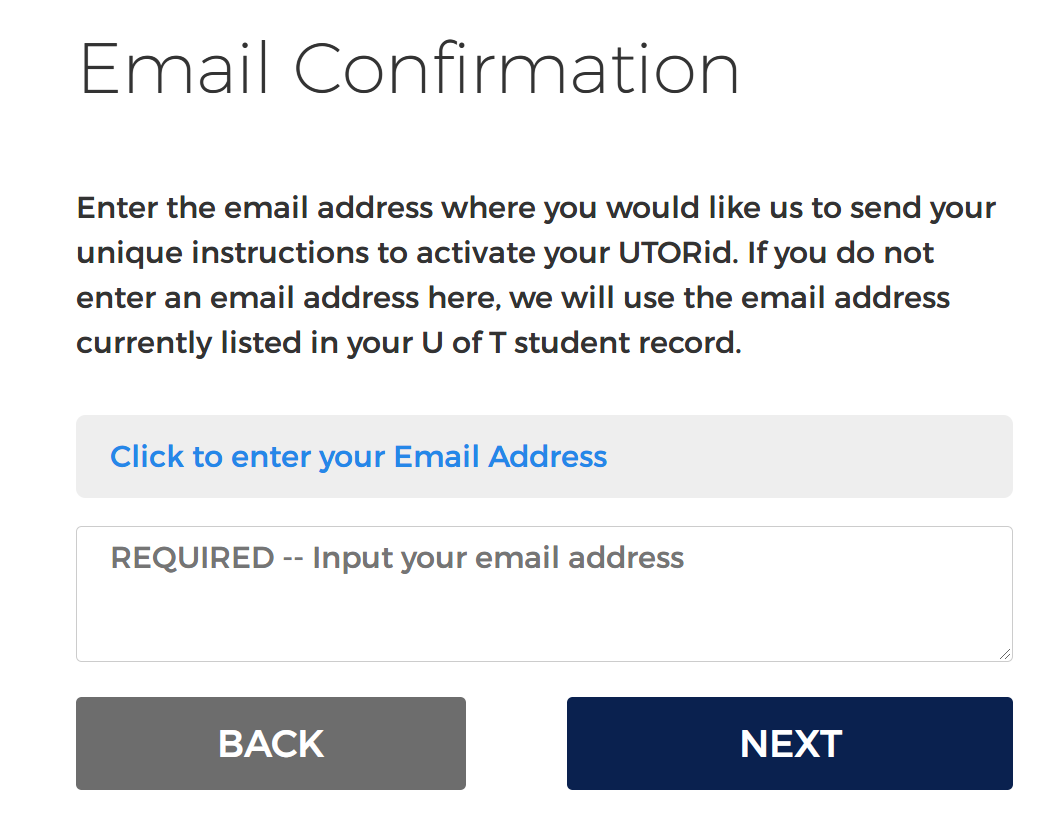Click the blank lower area of the email text box
The image size is (1062, 813).
click(x=544, y=625)
